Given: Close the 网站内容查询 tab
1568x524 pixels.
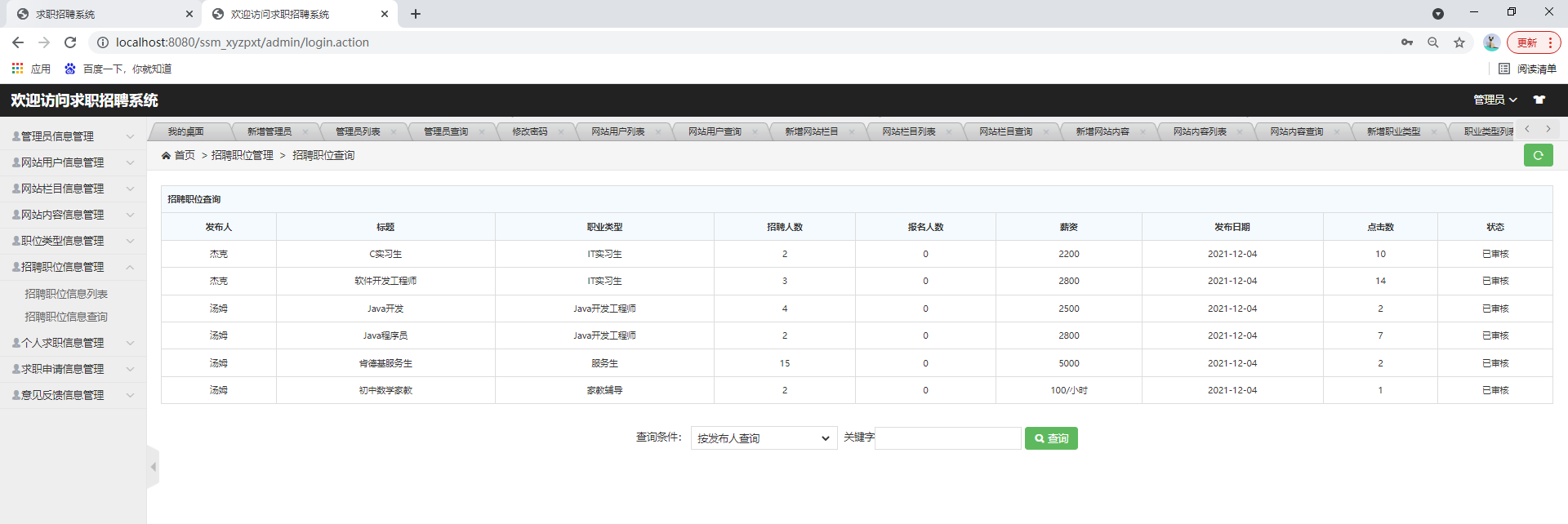Looking at the screenshot, I should click(1337, 131).
